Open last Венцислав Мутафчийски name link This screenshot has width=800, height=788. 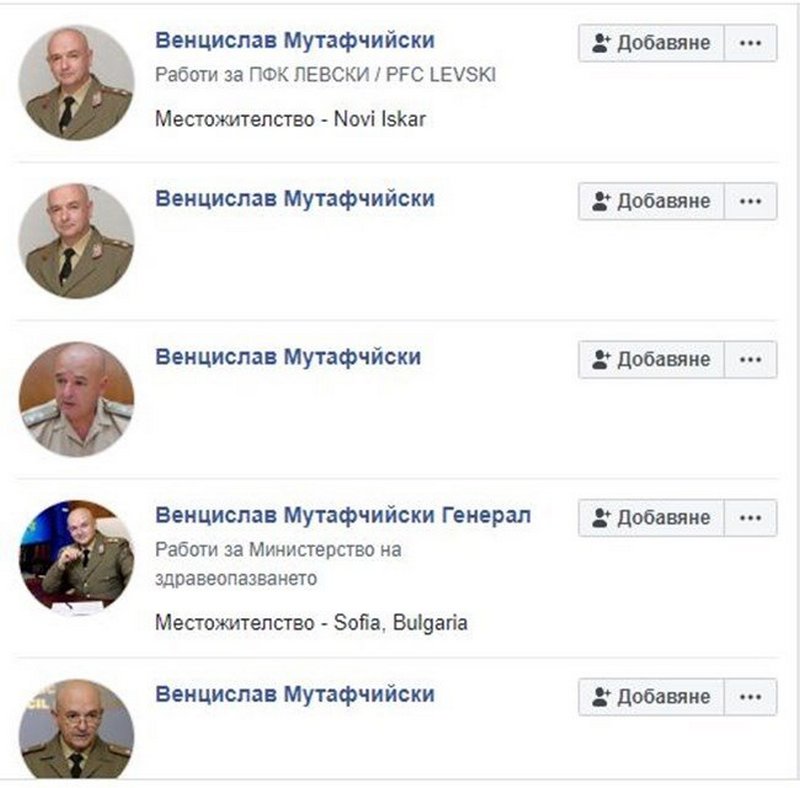coord(295,694)
